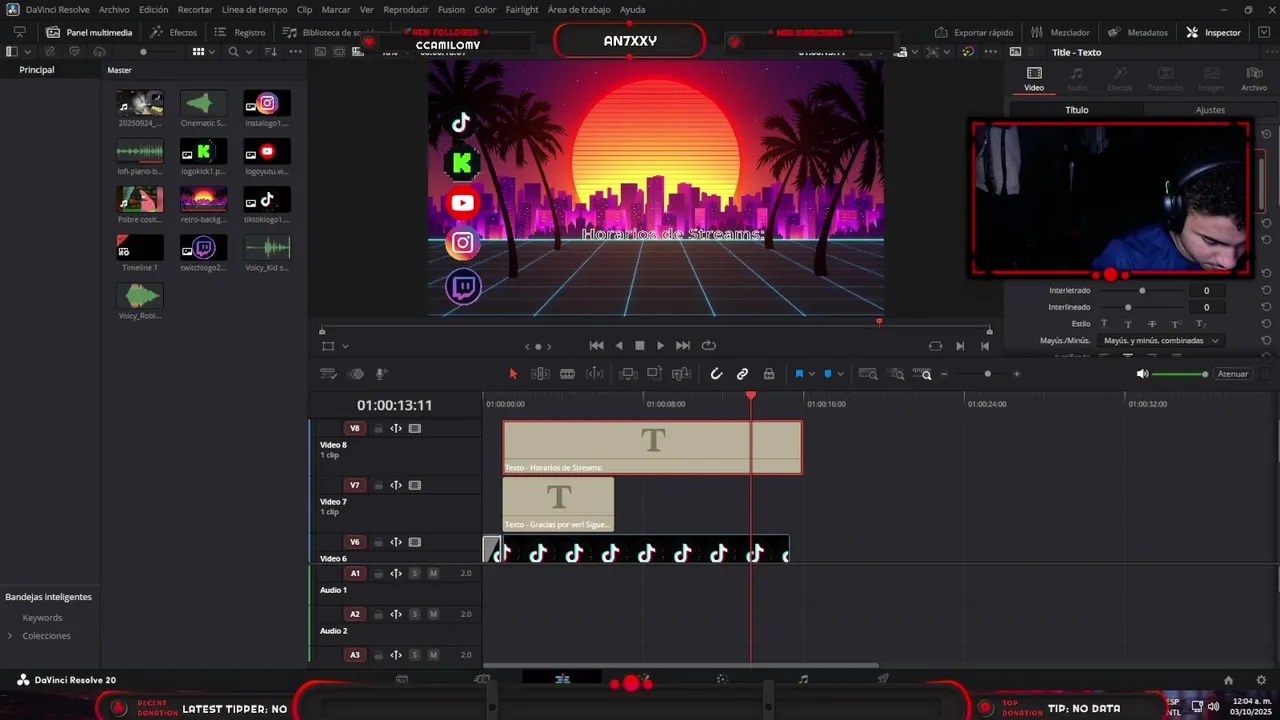Select the A1 track destination badge
This screenshot has width=1280, height=720.
(x=354, y=574)
